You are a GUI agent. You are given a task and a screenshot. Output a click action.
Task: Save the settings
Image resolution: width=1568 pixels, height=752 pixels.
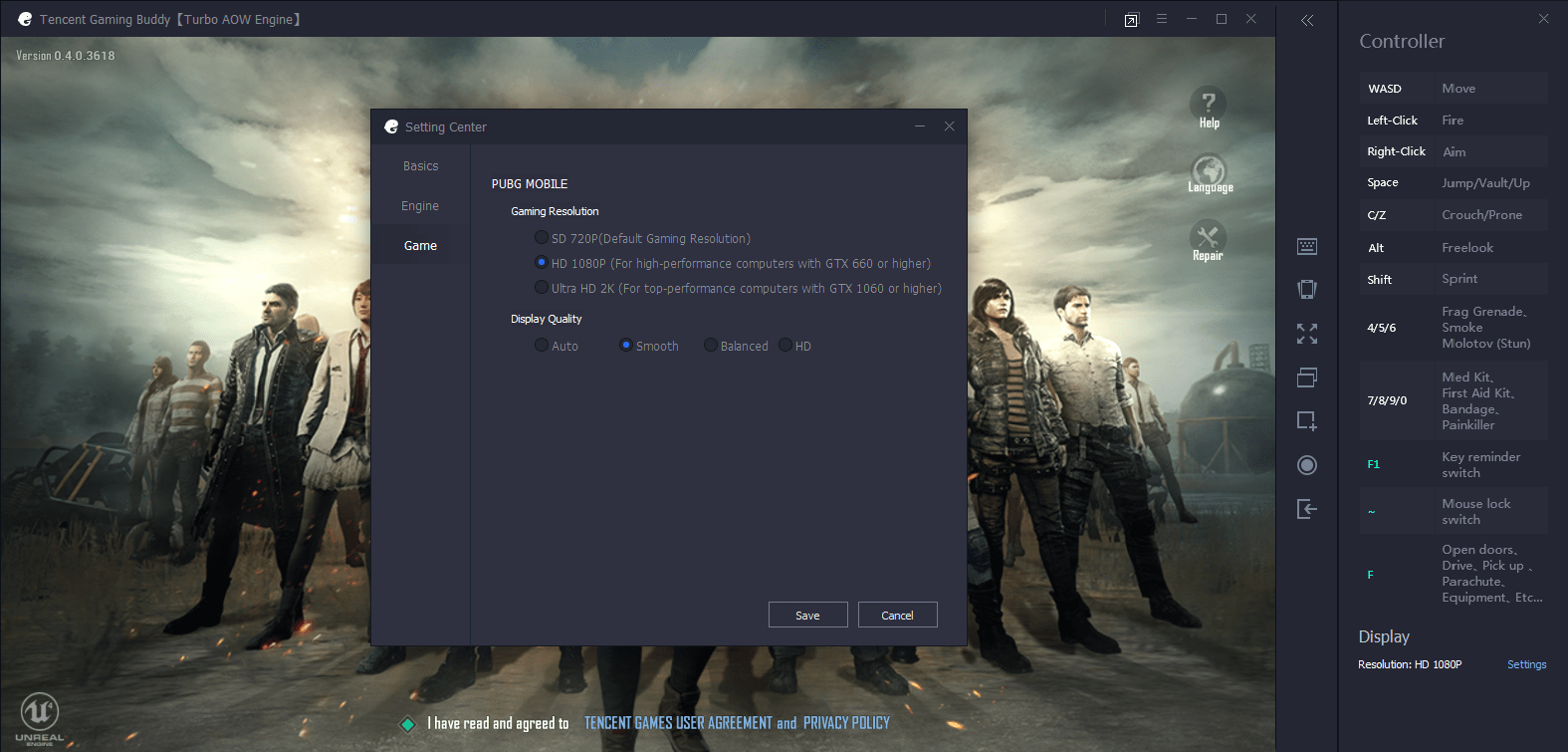click(x=808, y=615)
